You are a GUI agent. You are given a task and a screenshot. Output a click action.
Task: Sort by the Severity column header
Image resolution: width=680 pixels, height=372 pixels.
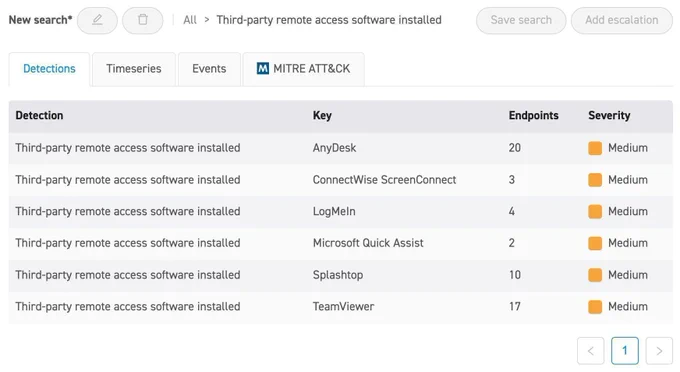click(609, 115)
